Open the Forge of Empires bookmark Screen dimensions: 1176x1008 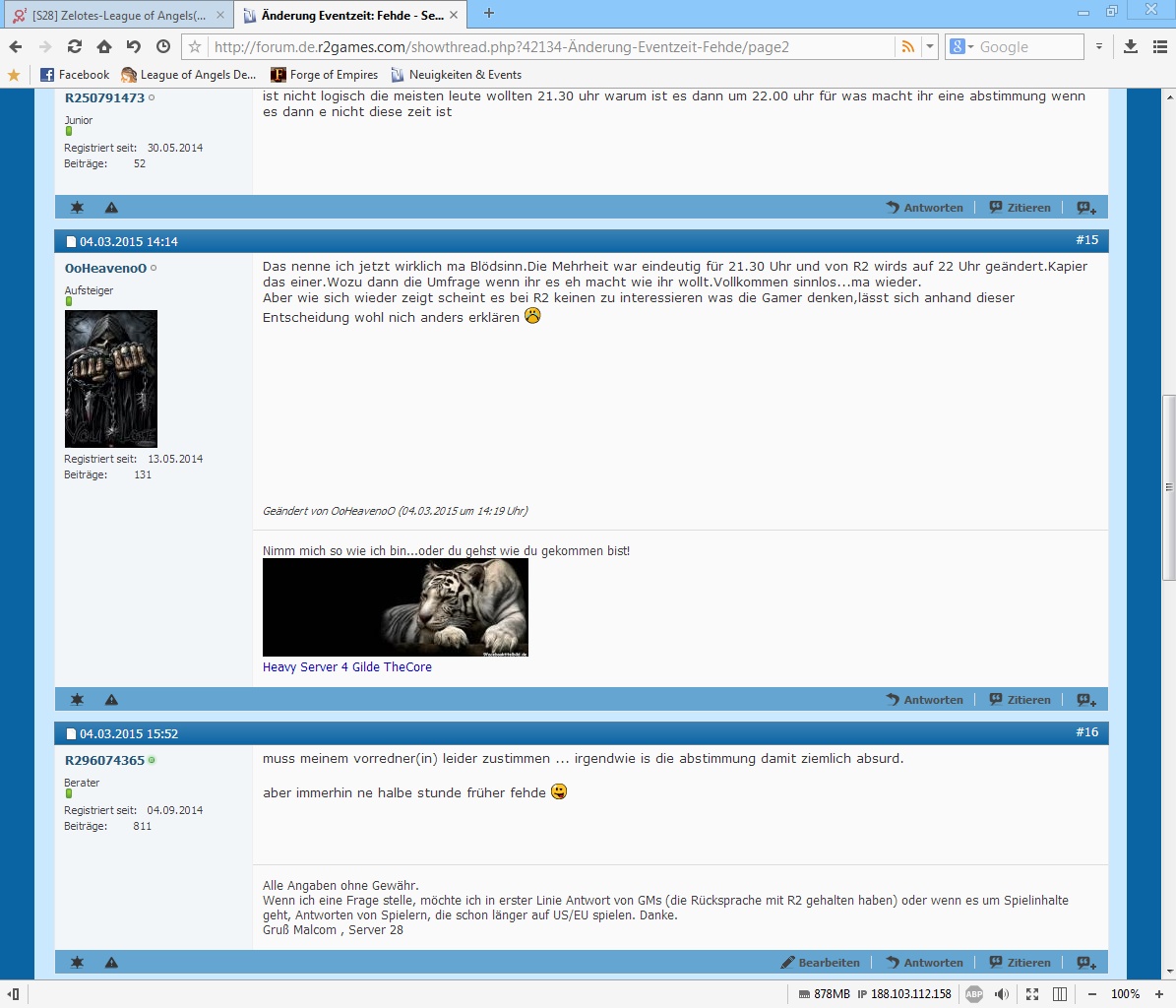[x=324, y=75]
